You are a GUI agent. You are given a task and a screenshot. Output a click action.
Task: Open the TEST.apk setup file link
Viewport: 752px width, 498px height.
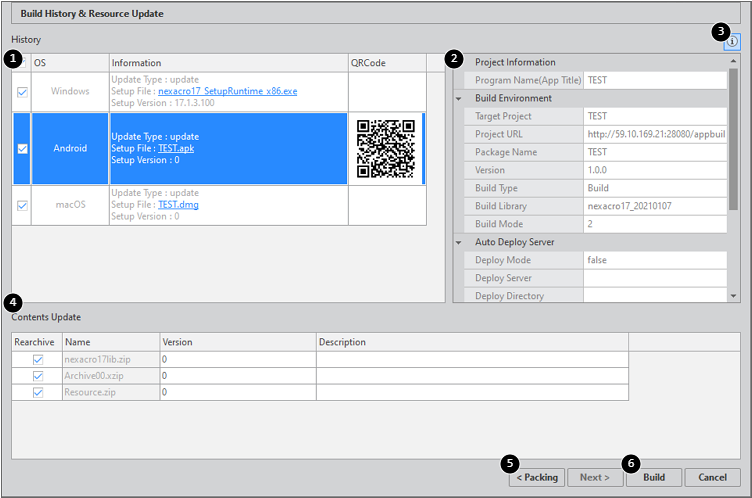[176, 148]
